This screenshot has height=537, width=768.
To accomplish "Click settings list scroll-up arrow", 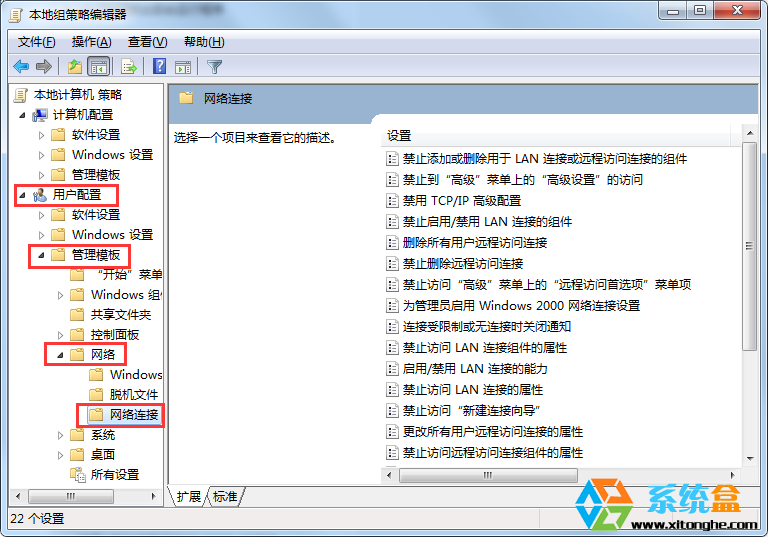I will click(x=750, y=133).
